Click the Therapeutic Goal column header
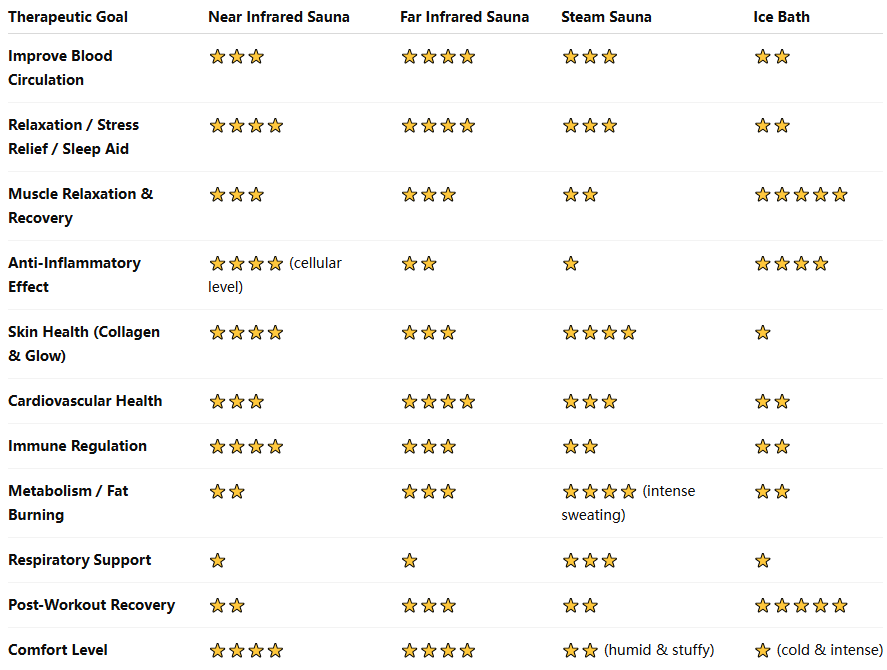Image resolution: width=887 pixels, height=670 pixels. pos(68,17)
